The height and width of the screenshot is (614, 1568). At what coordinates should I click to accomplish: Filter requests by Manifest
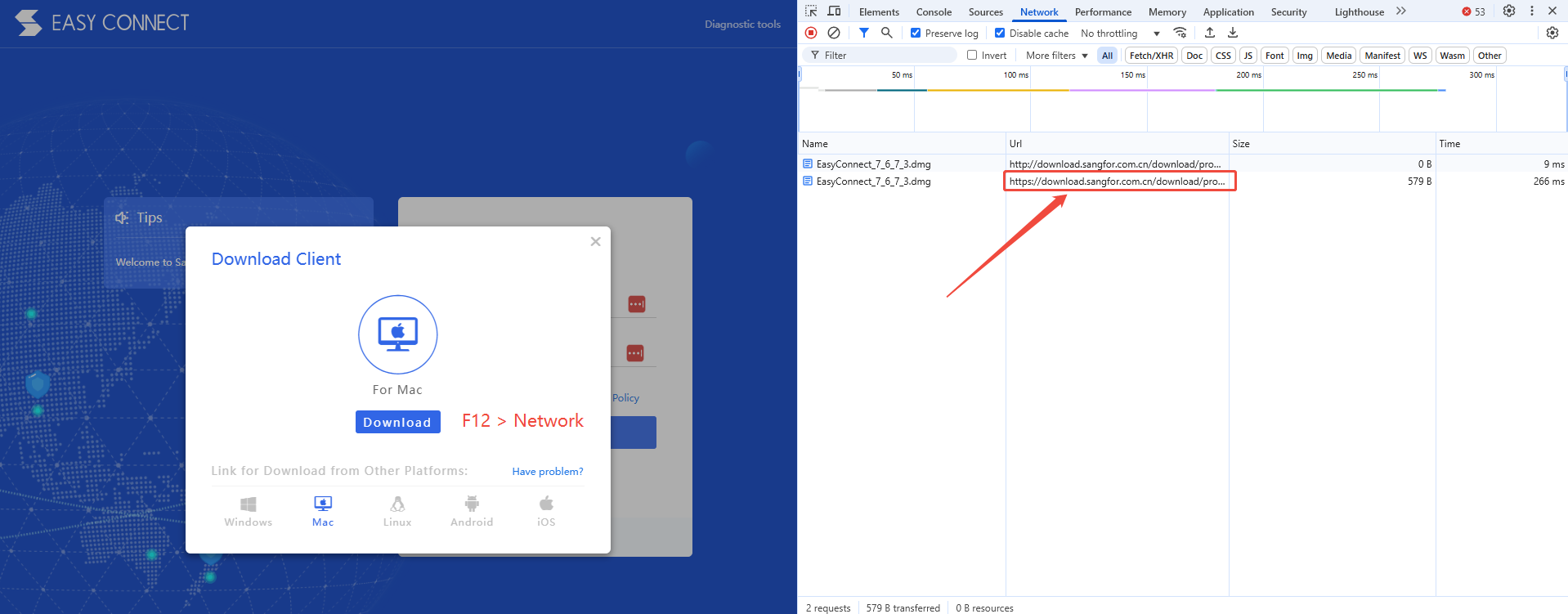coord(1382,56)
